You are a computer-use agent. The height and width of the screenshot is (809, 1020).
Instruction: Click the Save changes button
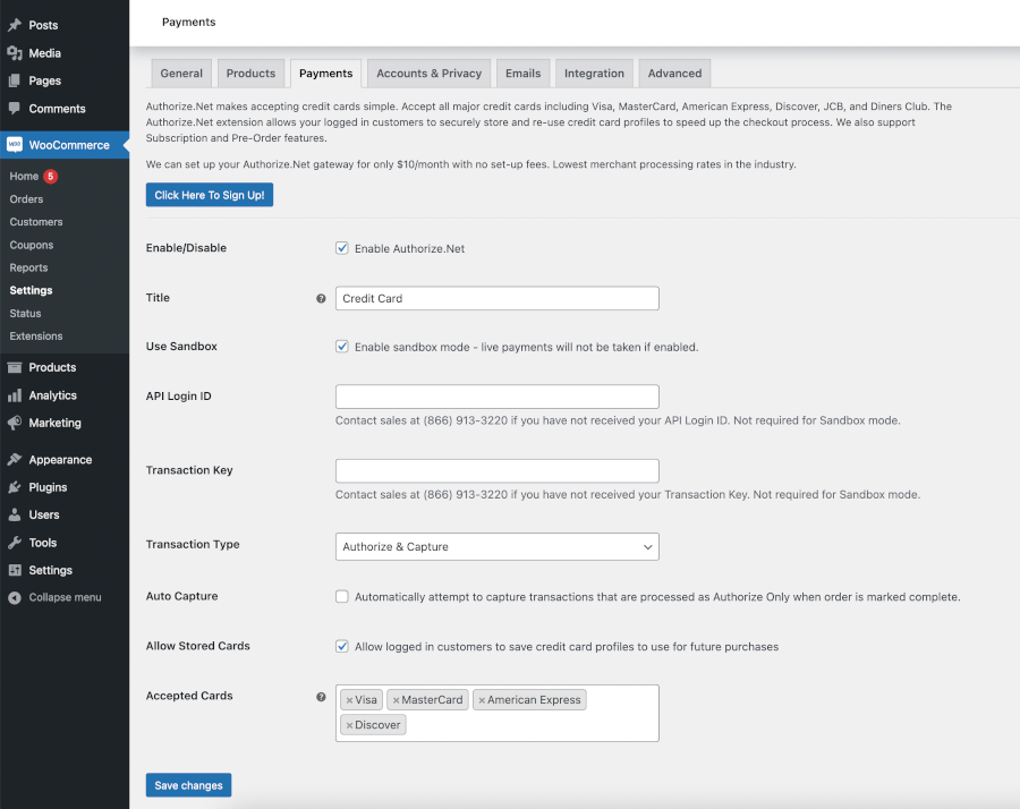pyautogui.click(x=188, y=786)
